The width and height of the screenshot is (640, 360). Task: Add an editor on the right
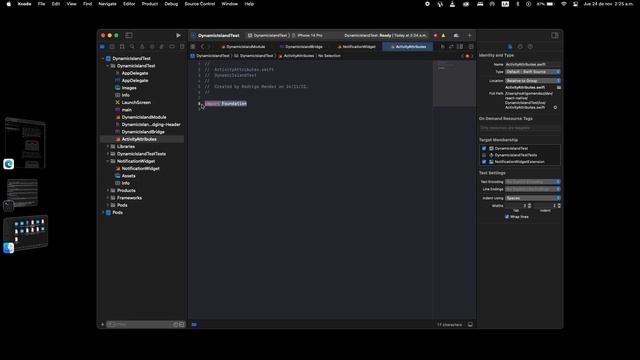tap(471, 47)
